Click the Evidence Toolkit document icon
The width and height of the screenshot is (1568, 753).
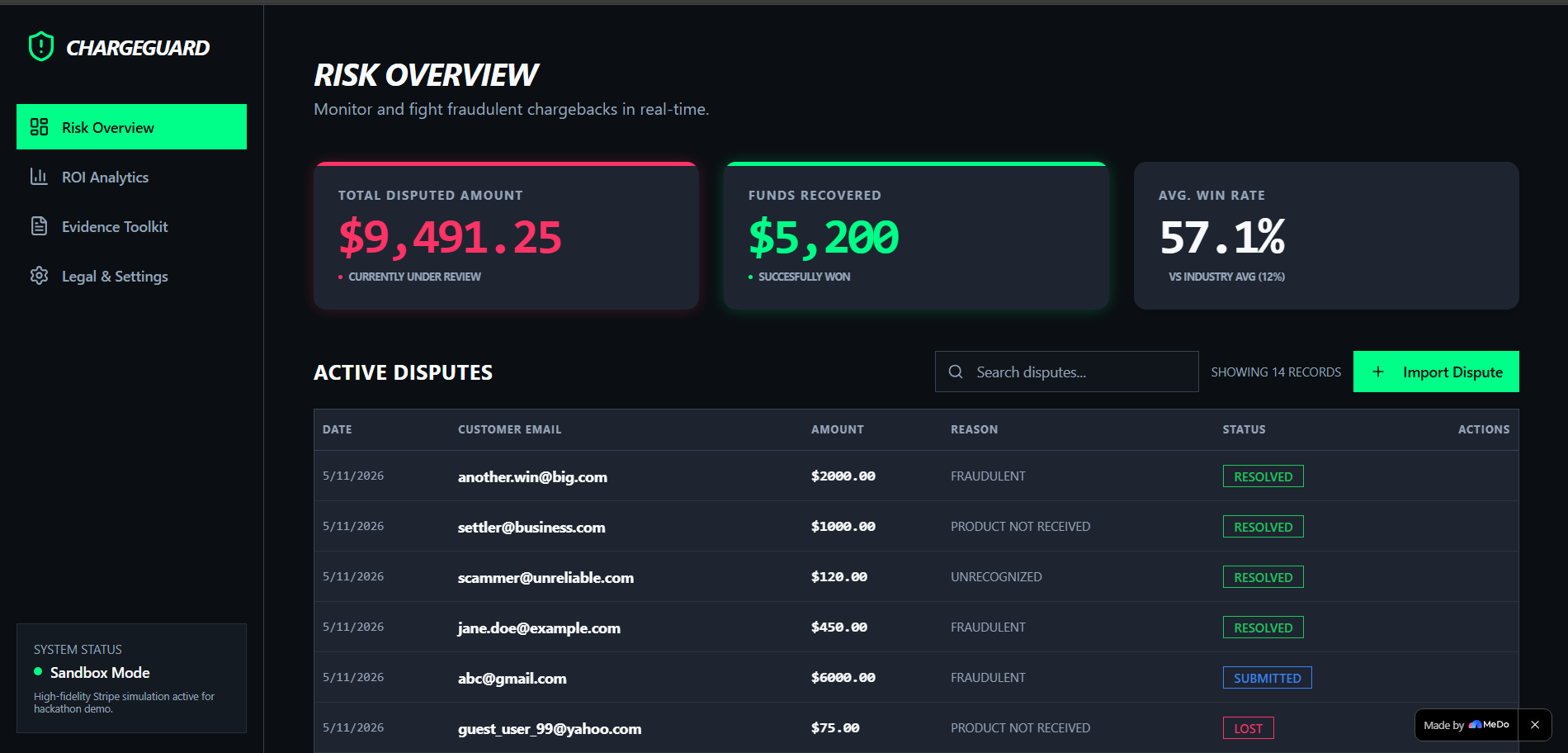[x=39, y=226]
